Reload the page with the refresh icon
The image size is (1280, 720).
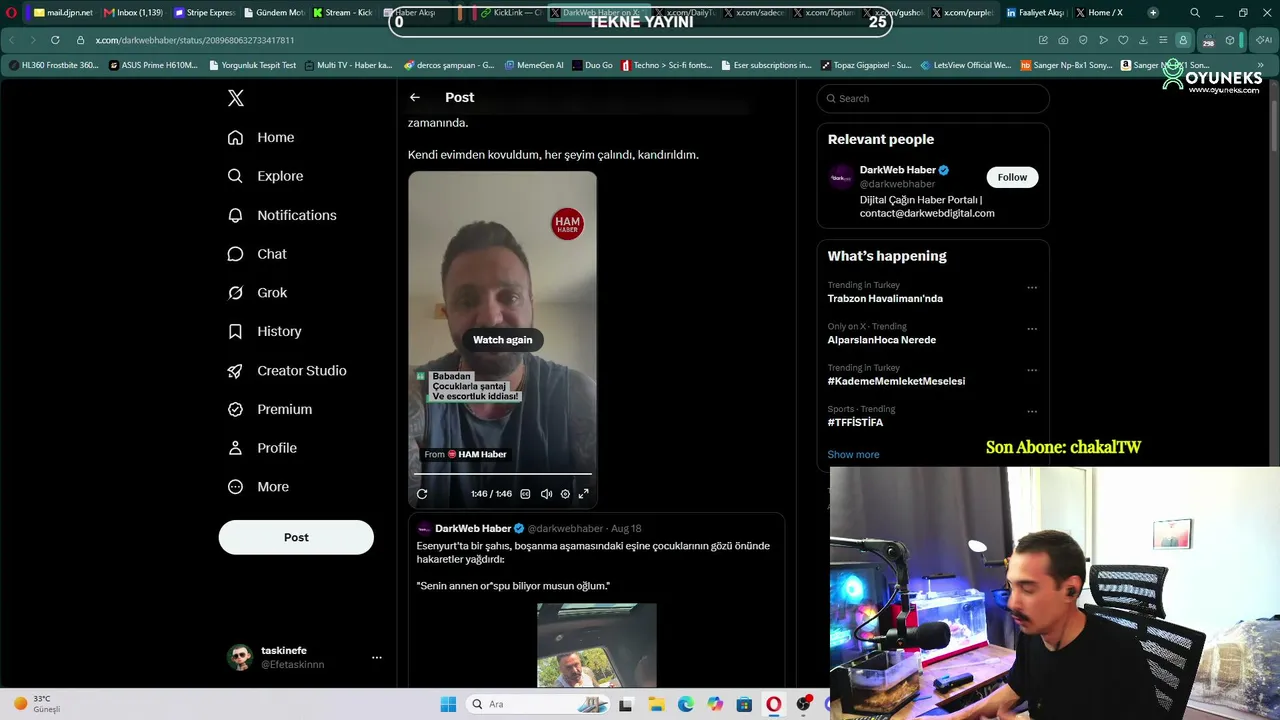tap(54, 40)
